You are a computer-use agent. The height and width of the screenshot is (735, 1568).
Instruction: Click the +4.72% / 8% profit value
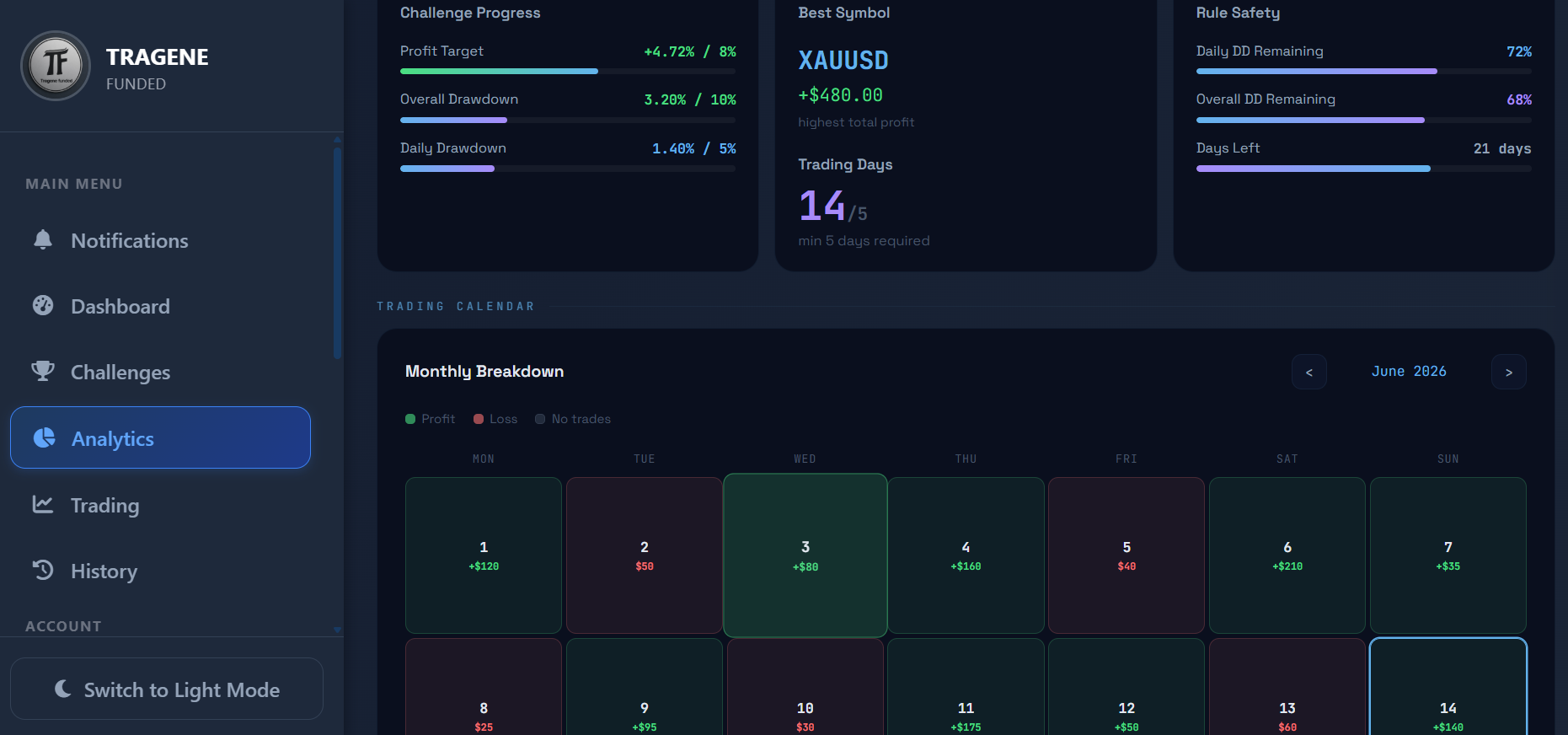click(x=690, y=51)
